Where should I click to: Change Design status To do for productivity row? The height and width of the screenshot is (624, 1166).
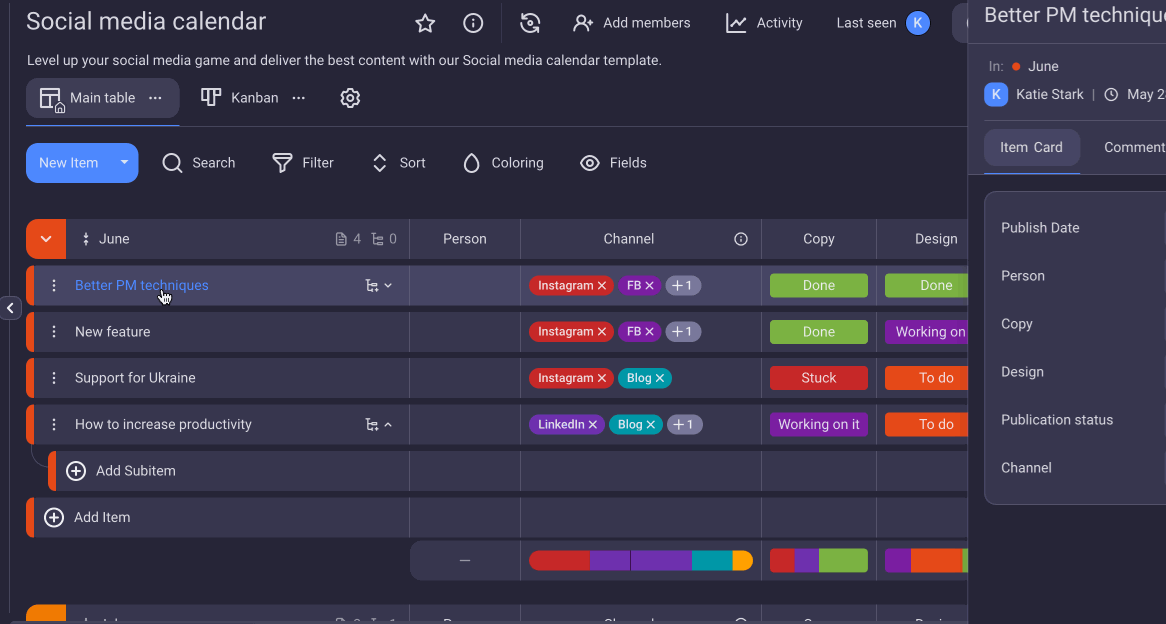click(x=926, y=425)
